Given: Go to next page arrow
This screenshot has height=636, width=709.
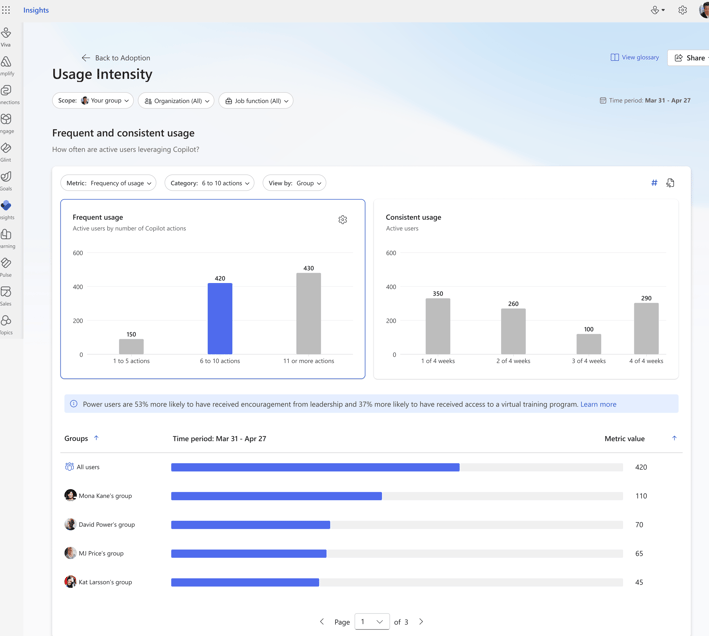Looking at the screenshot, I should tap(421, 622).
